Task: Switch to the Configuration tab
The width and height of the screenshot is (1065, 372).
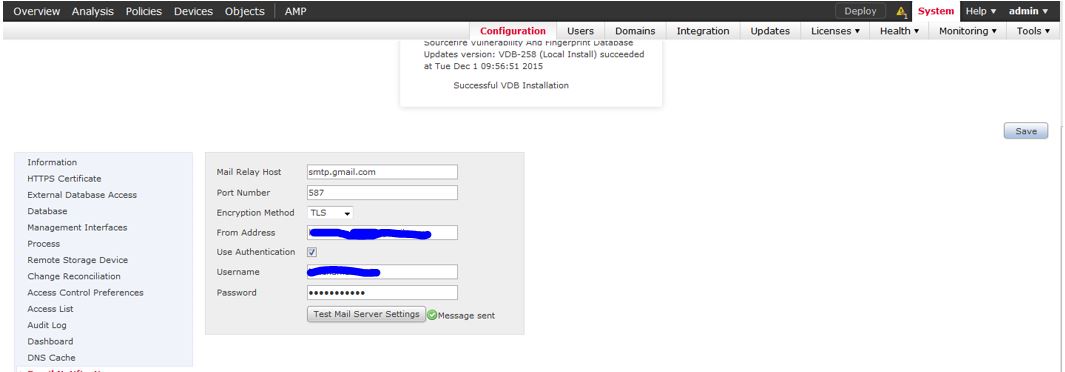Action: (x=513, y=31)
